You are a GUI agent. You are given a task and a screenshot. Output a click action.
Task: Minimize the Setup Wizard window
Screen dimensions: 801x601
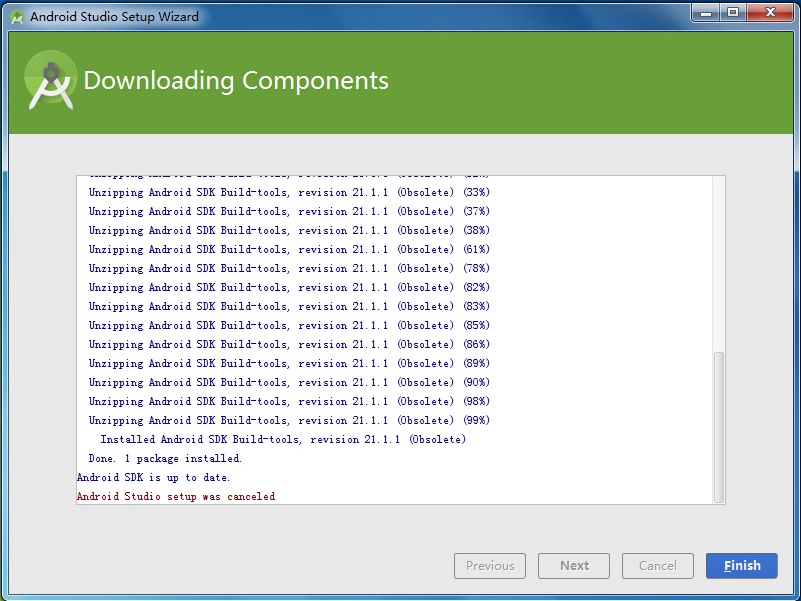(706, 12)
